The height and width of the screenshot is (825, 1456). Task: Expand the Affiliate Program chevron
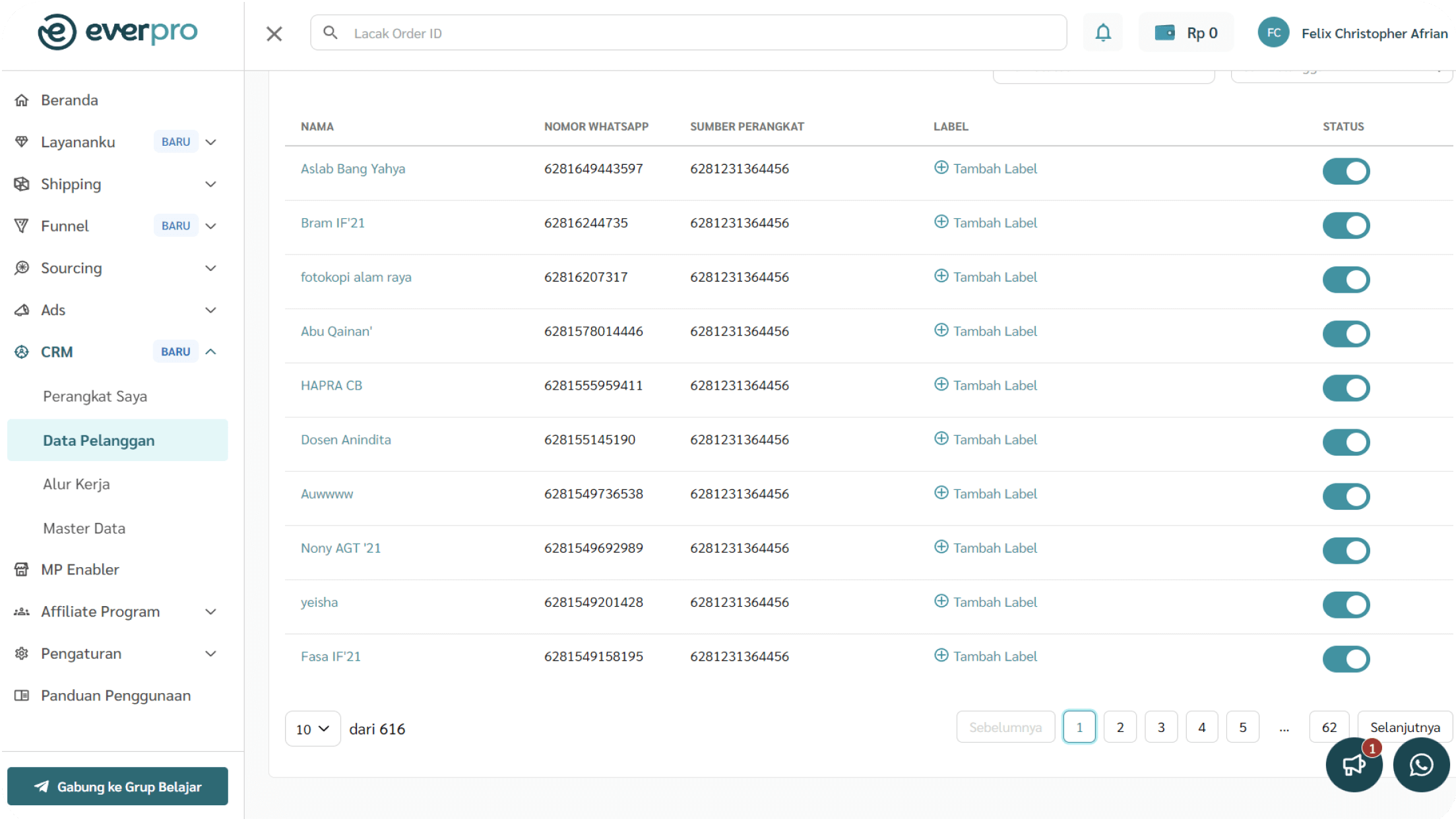pyautogui.click(x=210, y=611)
